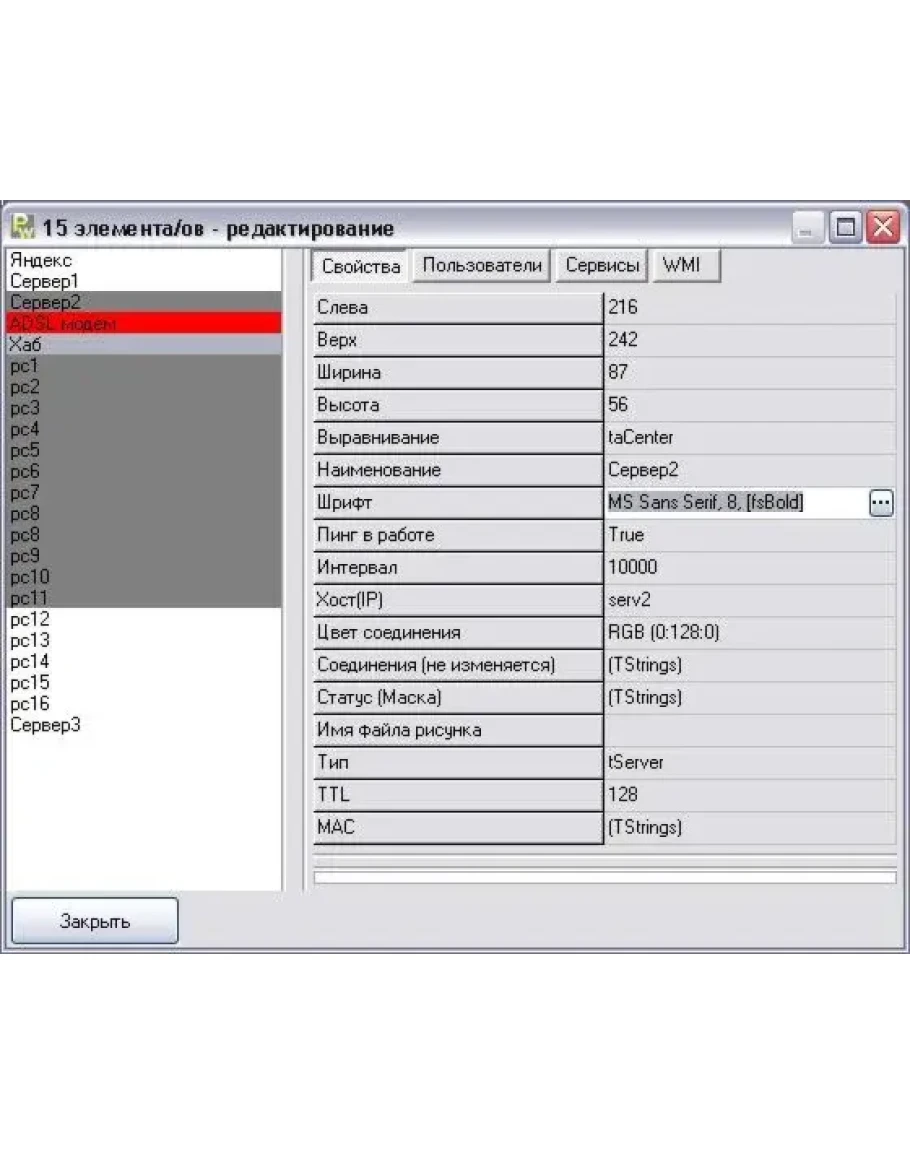Click the ellipsis button in Шрифт row
The image size is (910, 1155).
click(880, 503)
